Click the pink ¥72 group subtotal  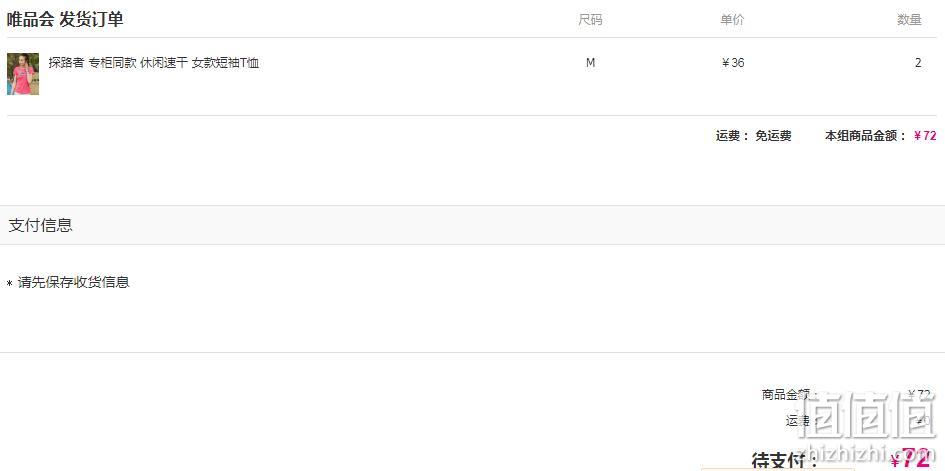pyautogui.click(x=925, y=136)
